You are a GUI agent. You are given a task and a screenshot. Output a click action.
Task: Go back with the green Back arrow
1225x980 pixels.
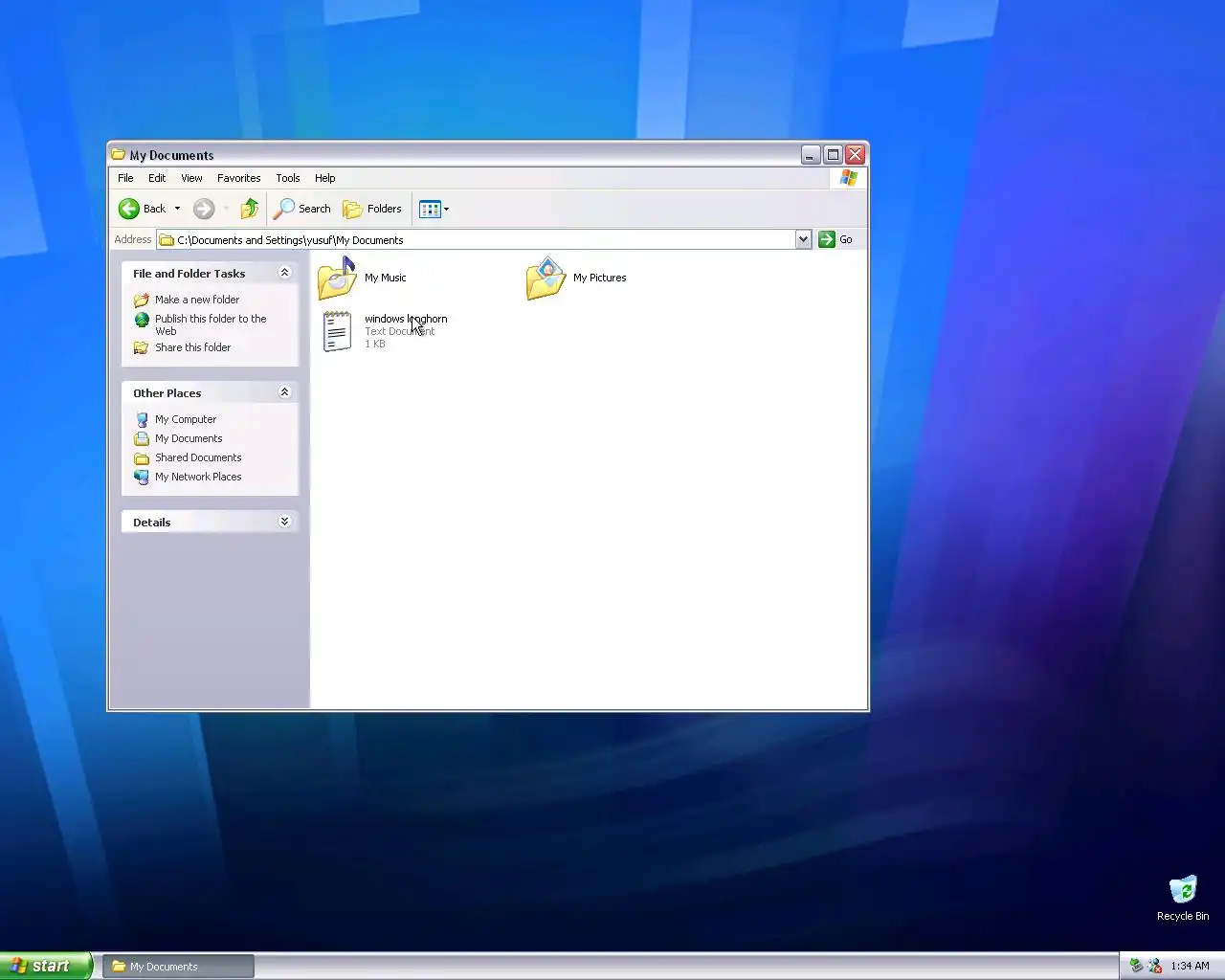tap(142, 209)
